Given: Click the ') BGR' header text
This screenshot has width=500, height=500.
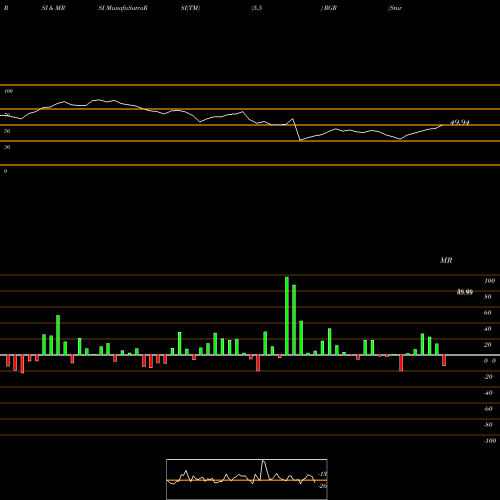Looking at the screenshot, I should [329, 8].
